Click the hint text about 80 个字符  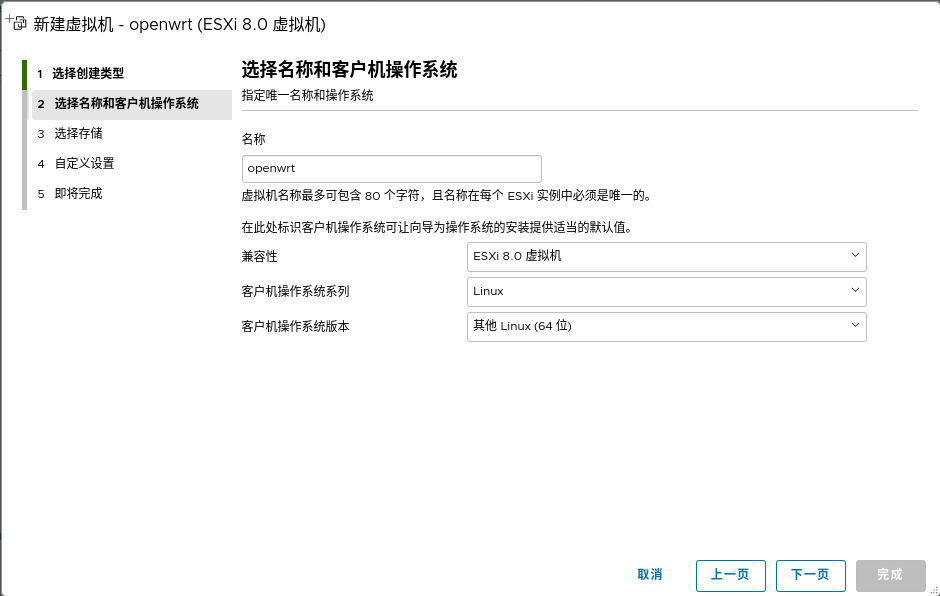pyautogui.click(x=447, y=196)
